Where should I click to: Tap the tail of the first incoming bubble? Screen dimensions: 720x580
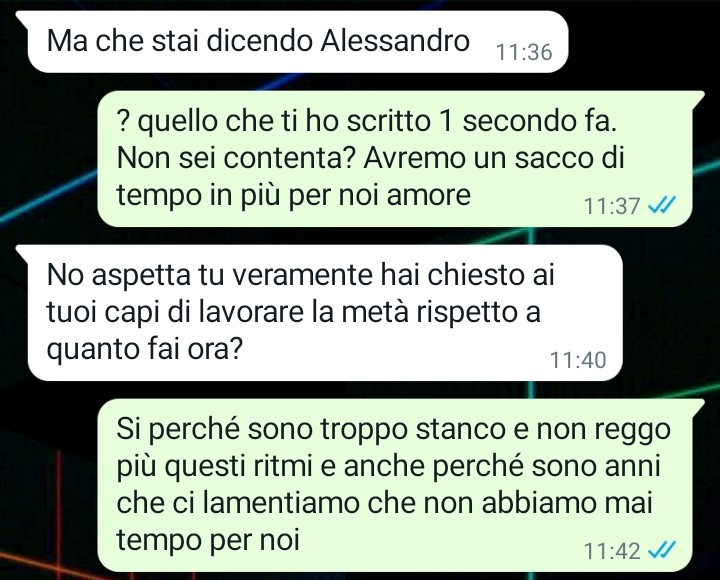coord(22,17)
